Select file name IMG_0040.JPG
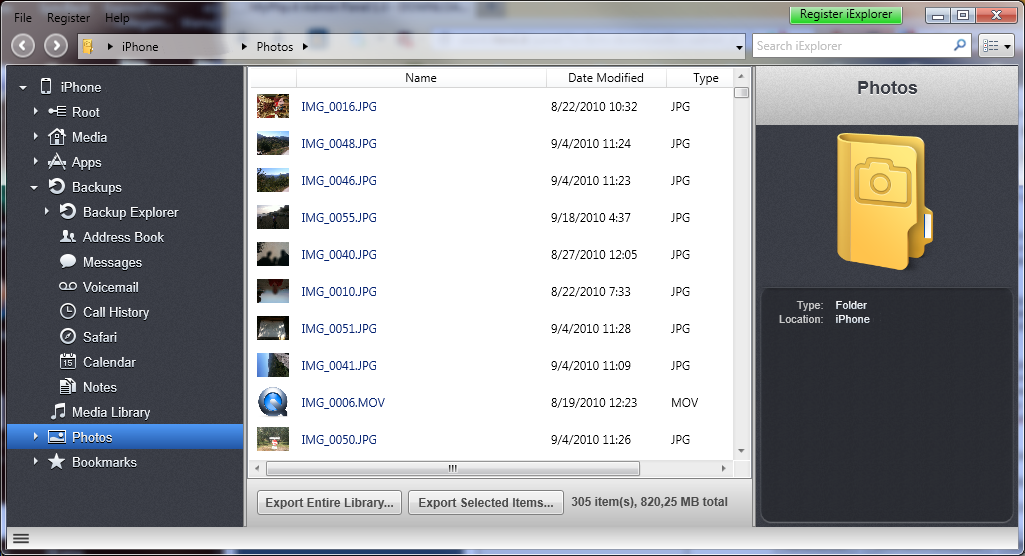This screenshot has width=1025, height=556. point(339,254)
